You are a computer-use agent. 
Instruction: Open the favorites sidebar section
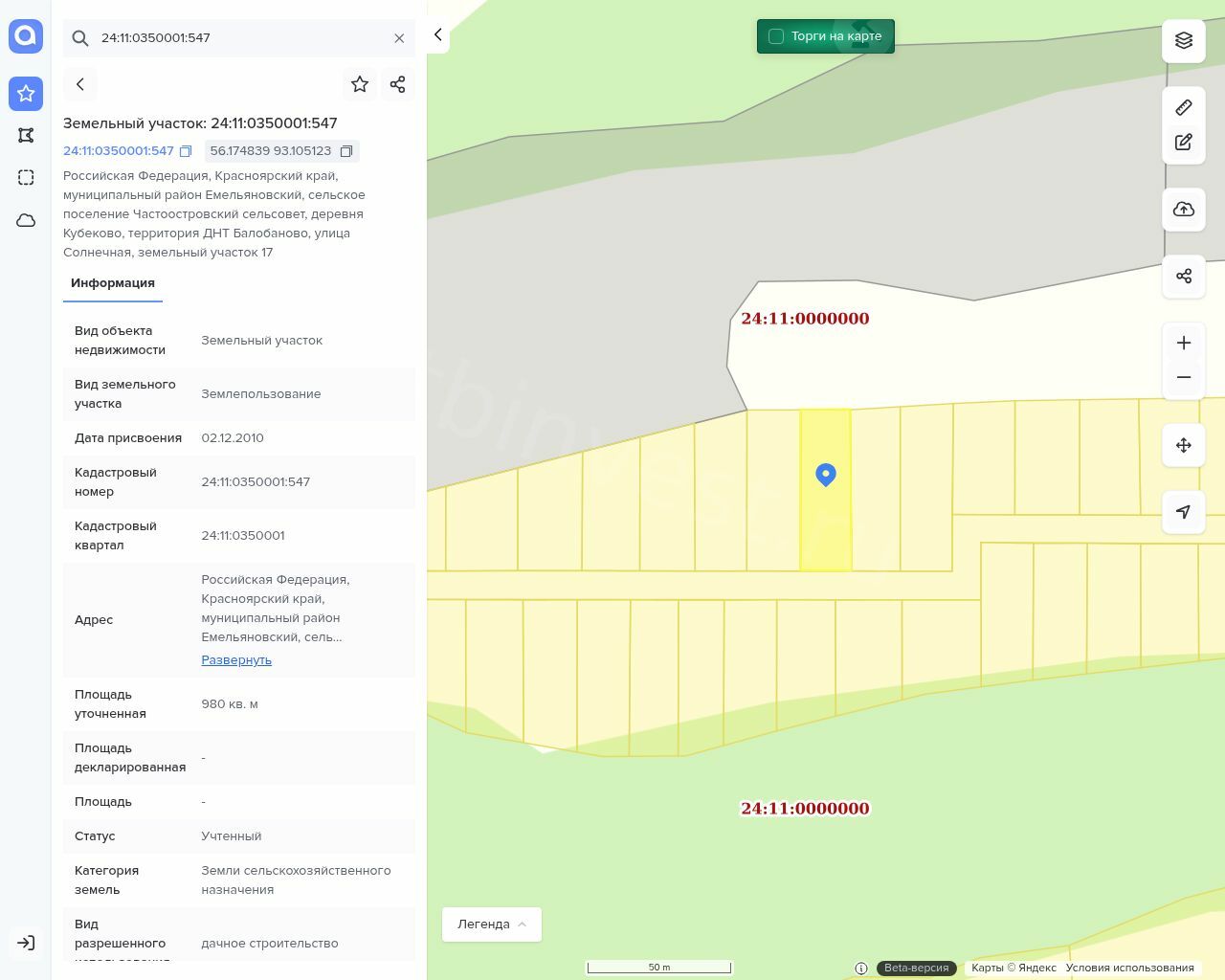click(x=26, y=94)
